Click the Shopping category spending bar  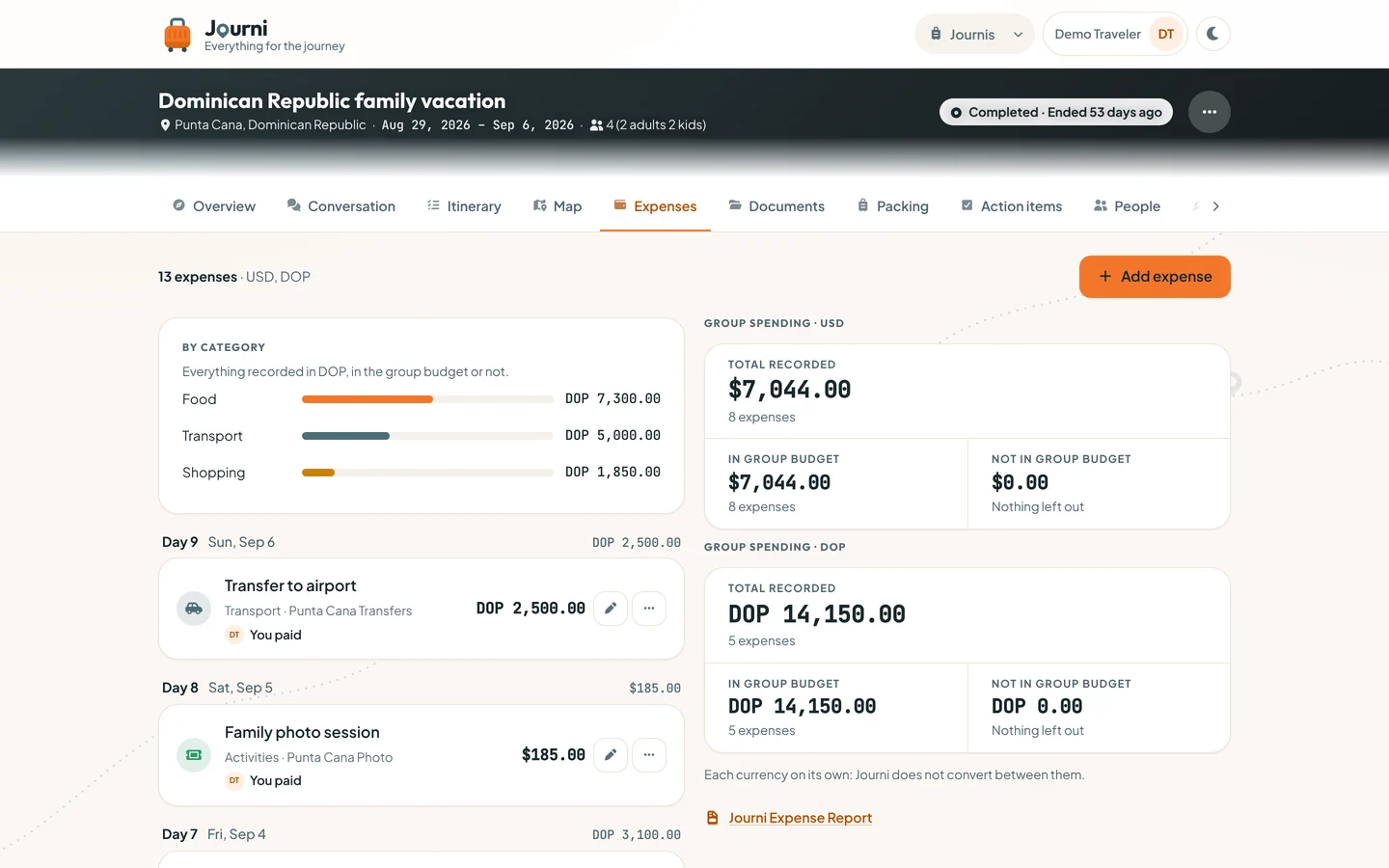click(427, 473)
